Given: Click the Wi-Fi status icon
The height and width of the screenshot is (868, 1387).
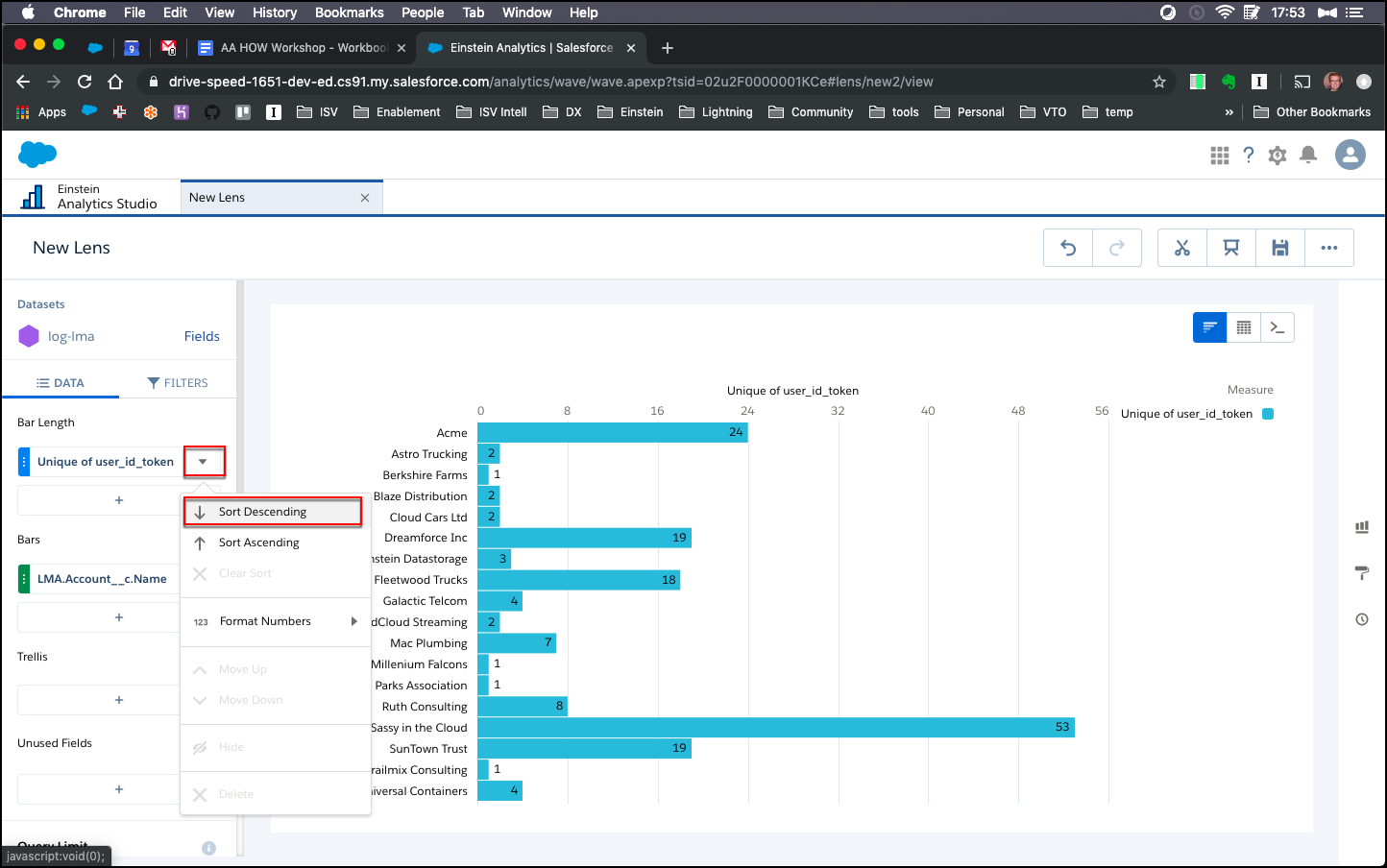Looking at the screenshot, I should coord(1225,12).
